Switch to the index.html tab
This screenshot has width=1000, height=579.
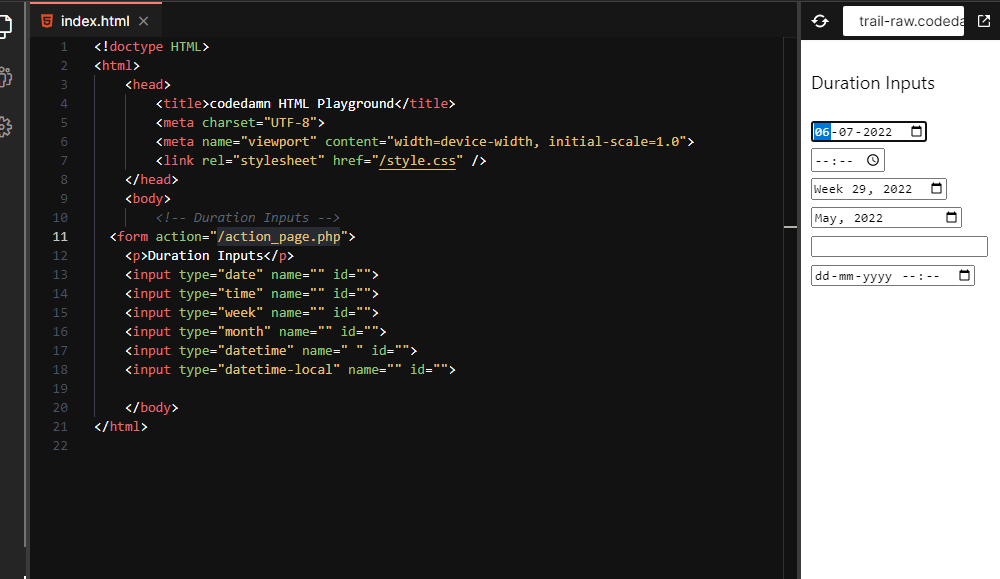click(x=94, y=21)
